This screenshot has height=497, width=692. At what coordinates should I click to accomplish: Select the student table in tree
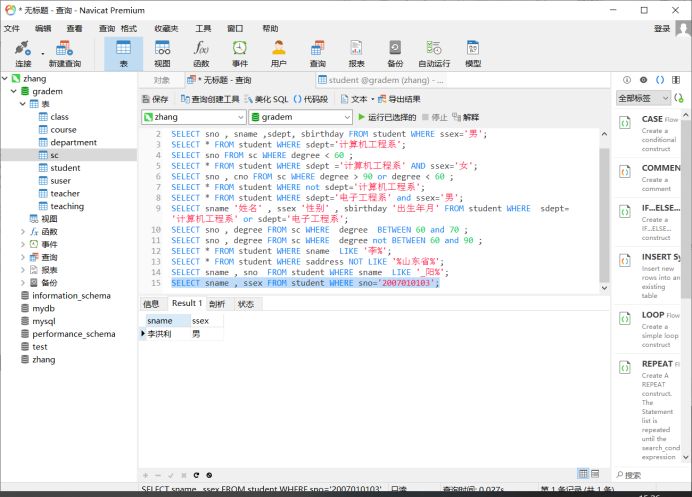[65, 168]
